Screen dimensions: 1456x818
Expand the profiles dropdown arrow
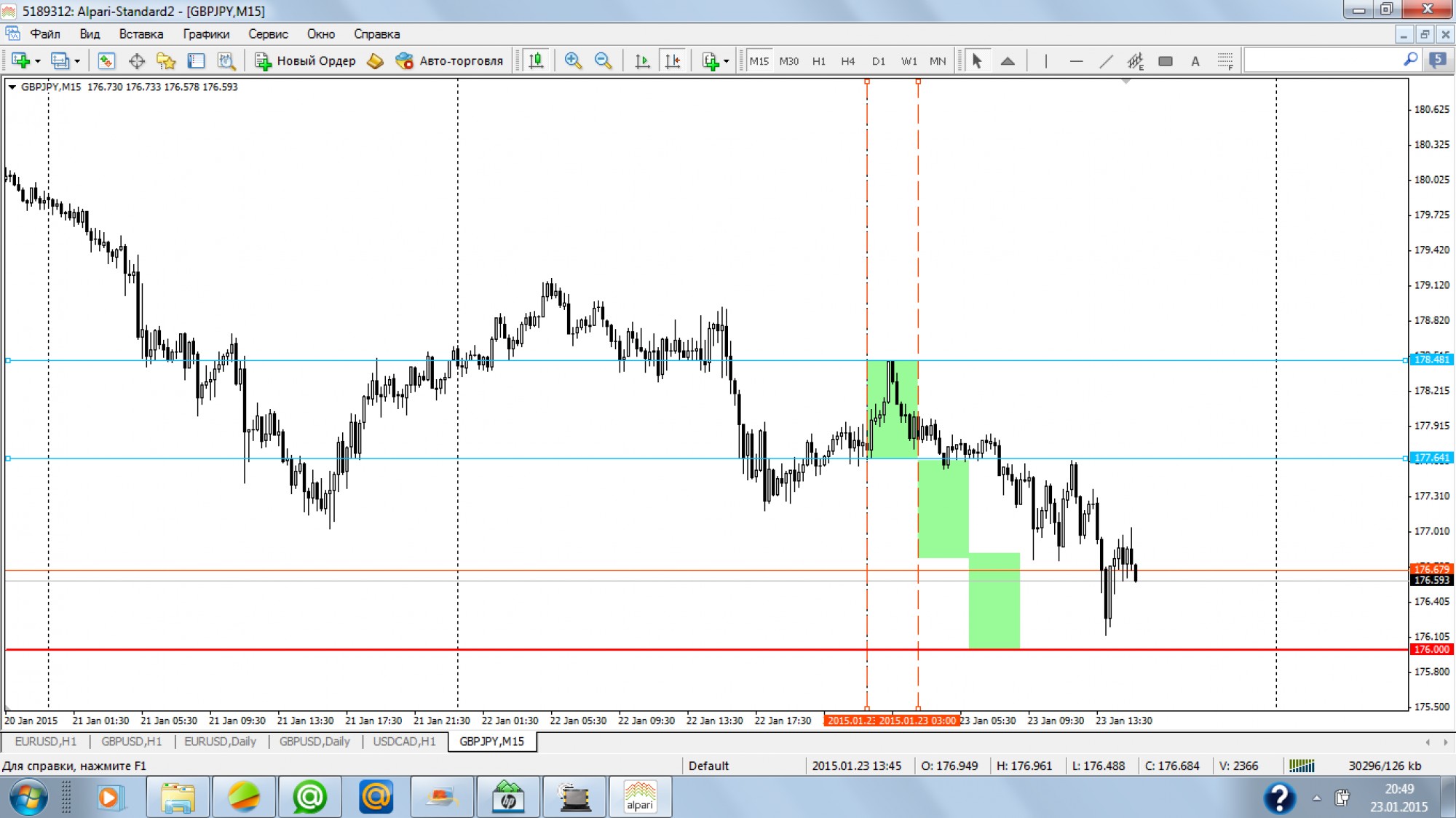coord(77,61)
